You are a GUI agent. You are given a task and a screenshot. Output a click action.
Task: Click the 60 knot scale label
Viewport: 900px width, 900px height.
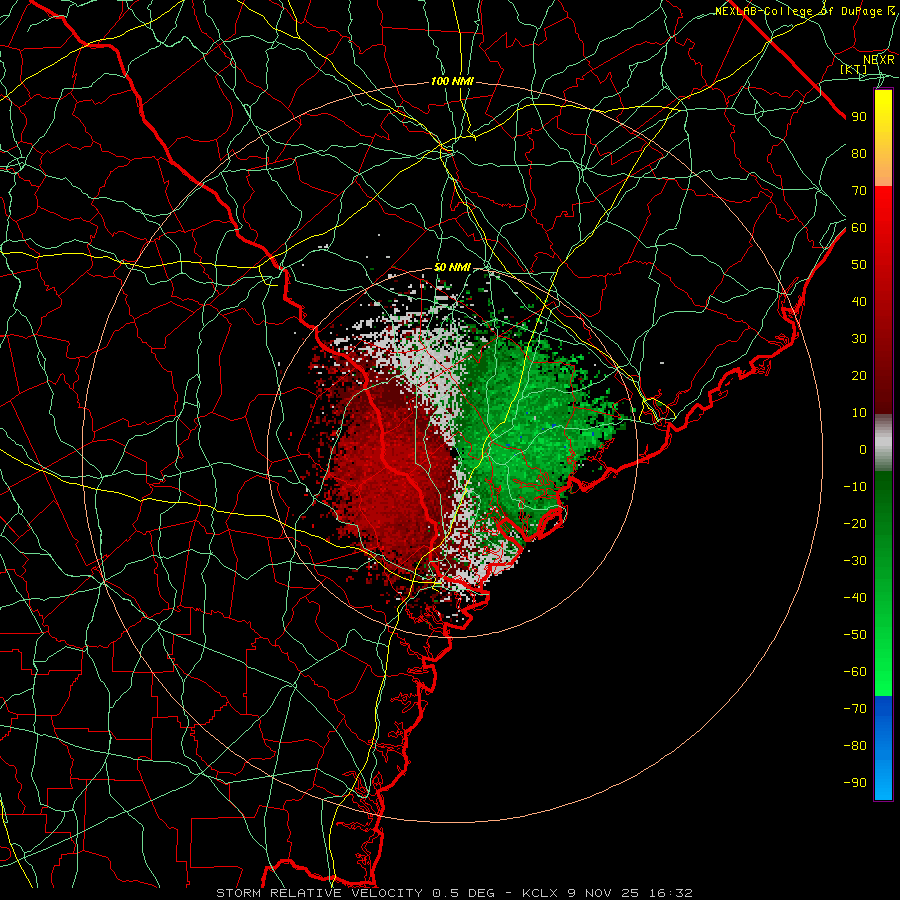[859, 227]
